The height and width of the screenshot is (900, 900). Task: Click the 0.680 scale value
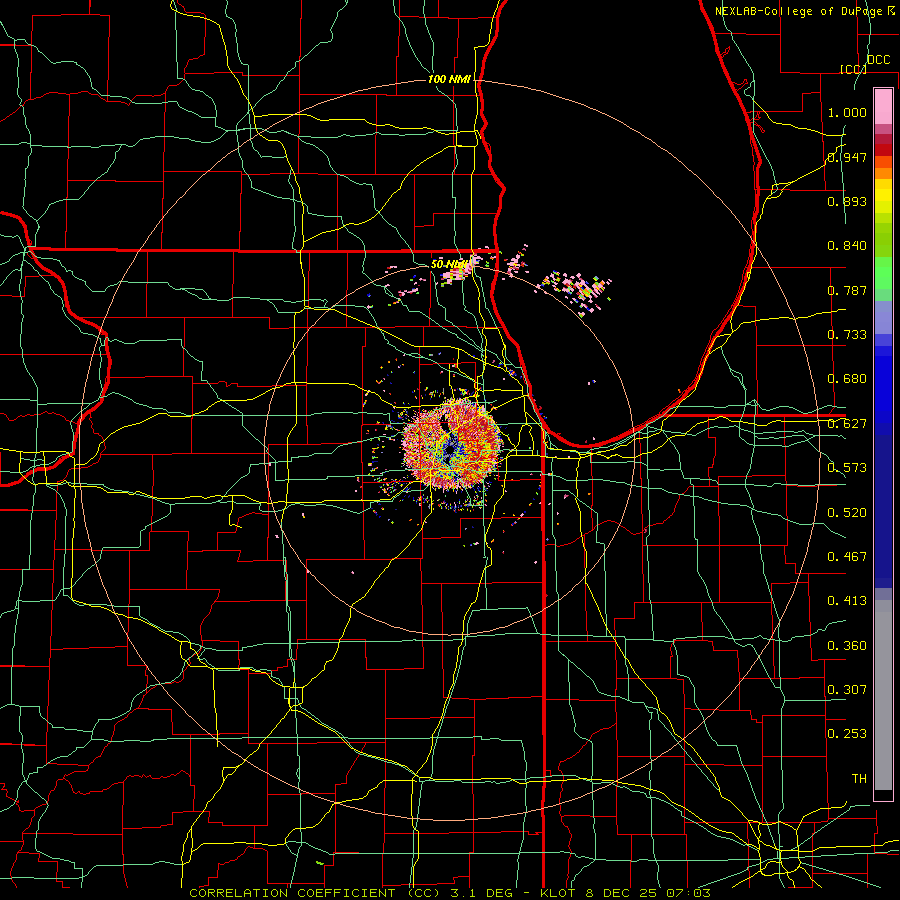(847, 379)
